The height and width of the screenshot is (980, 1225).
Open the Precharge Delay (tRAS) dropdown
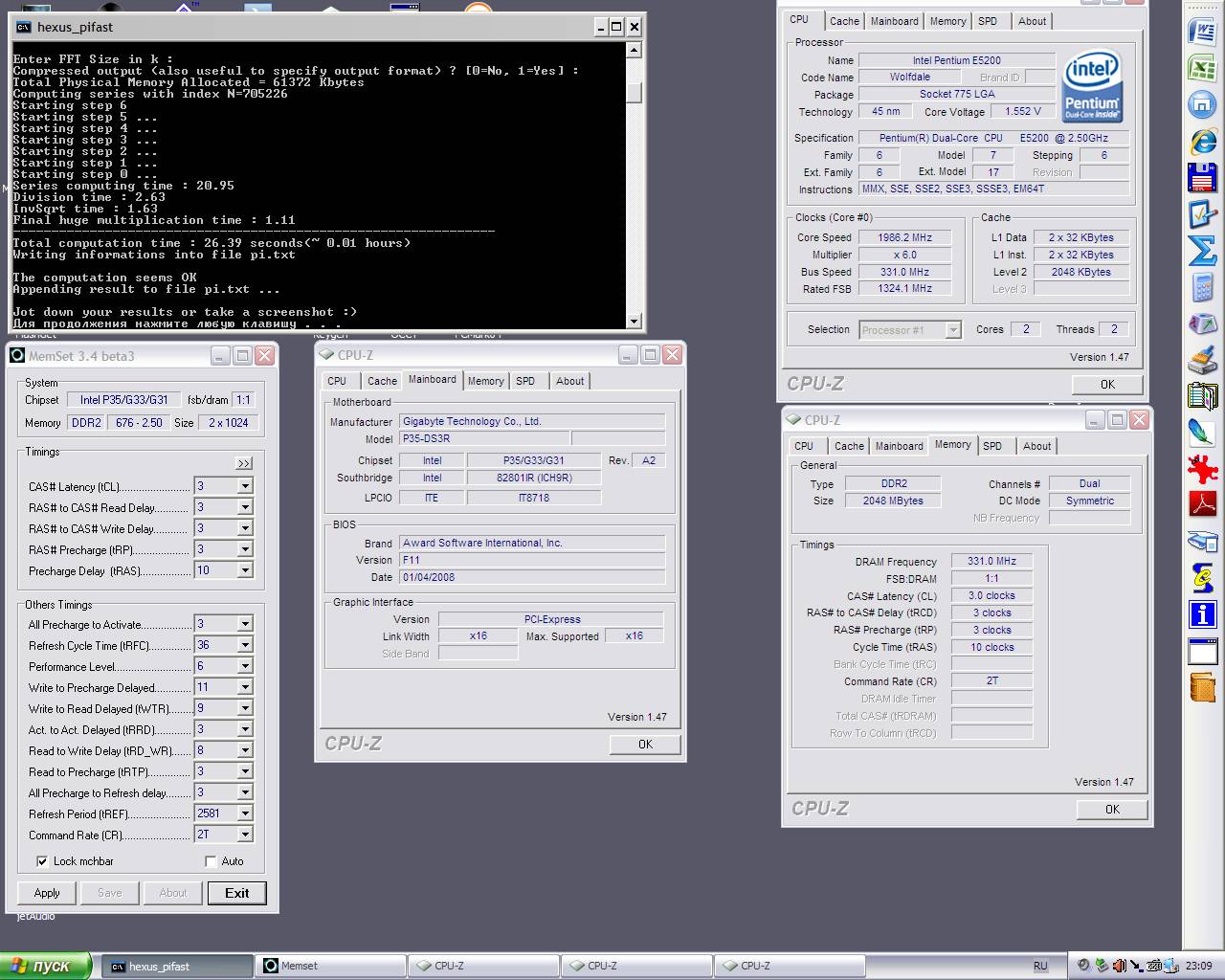click(245, 570)
